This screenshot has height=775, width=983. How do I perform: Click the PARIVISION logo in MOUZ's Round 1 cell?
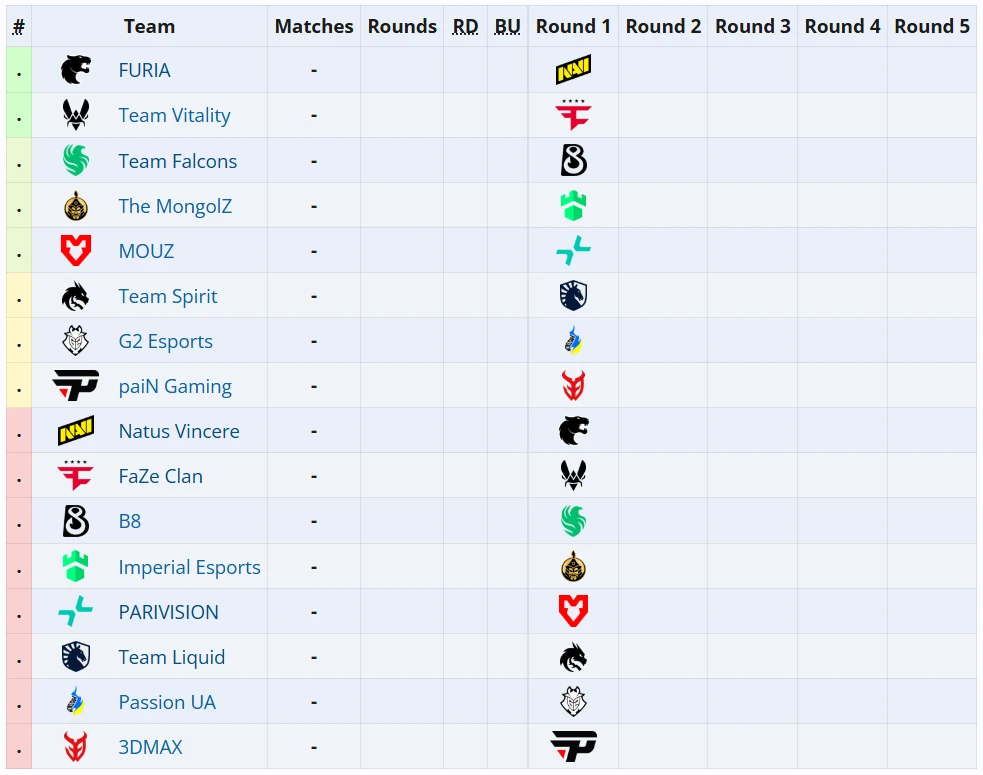tap(573, 251)
